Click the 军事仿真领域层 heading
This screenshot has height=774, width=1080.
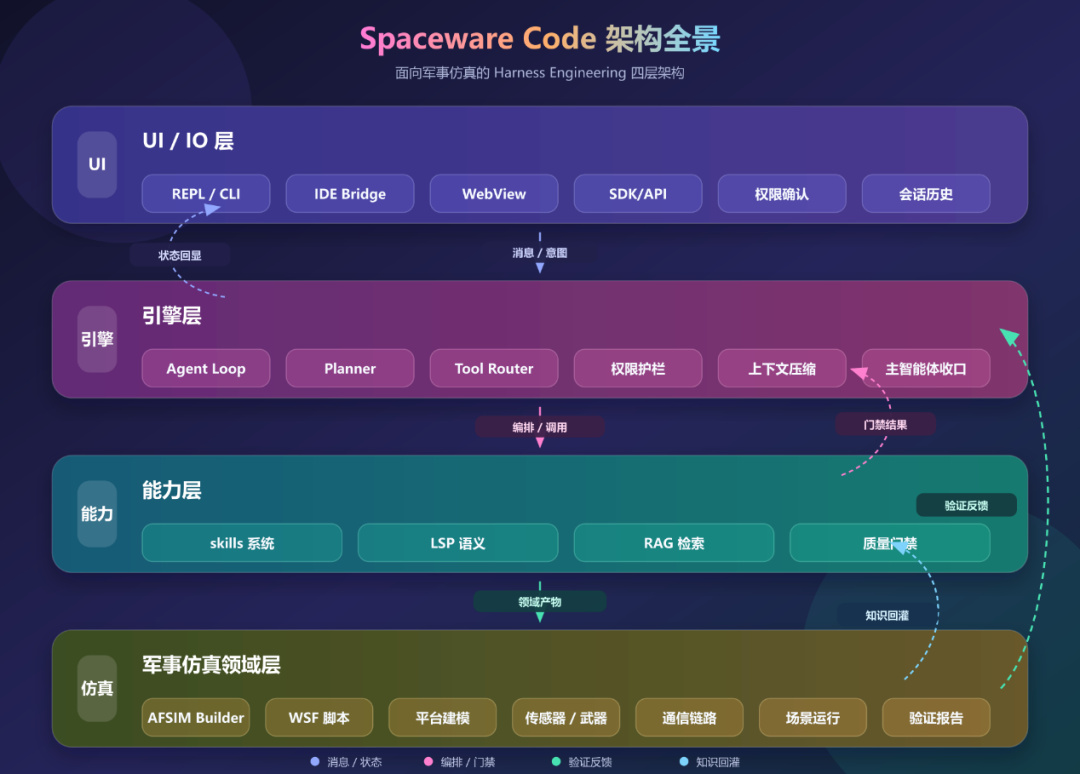[x=211, y=665]
